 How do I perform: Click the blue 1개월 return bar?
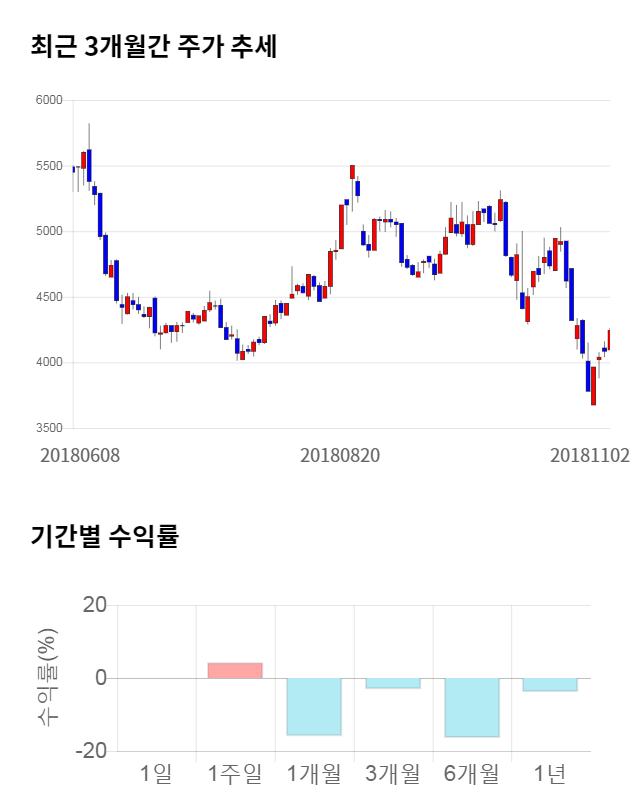pyautogui.click(x=314, y=706)
